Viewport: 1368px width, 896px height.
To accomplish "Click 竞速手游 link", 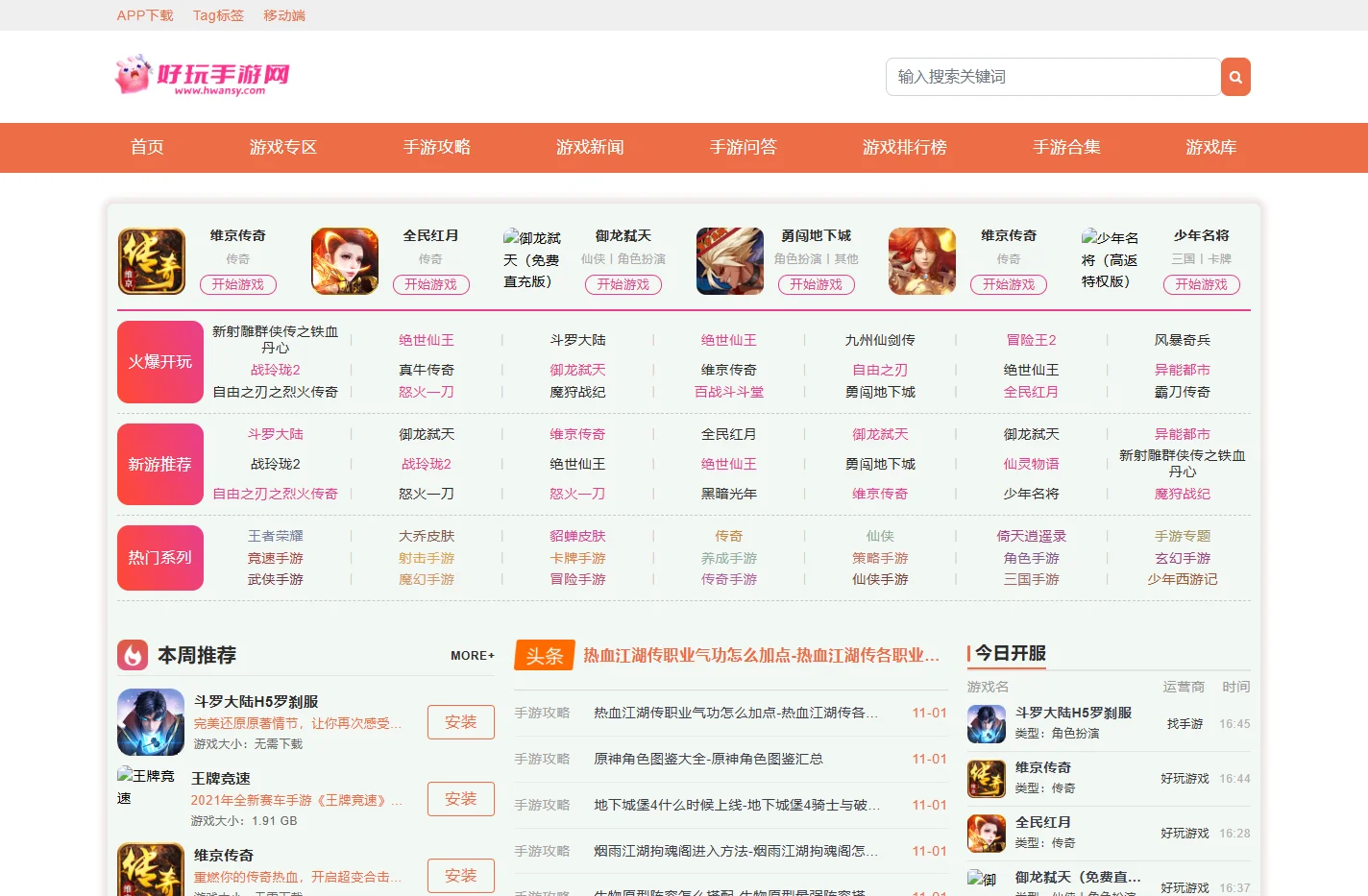I will click(276, 558).
